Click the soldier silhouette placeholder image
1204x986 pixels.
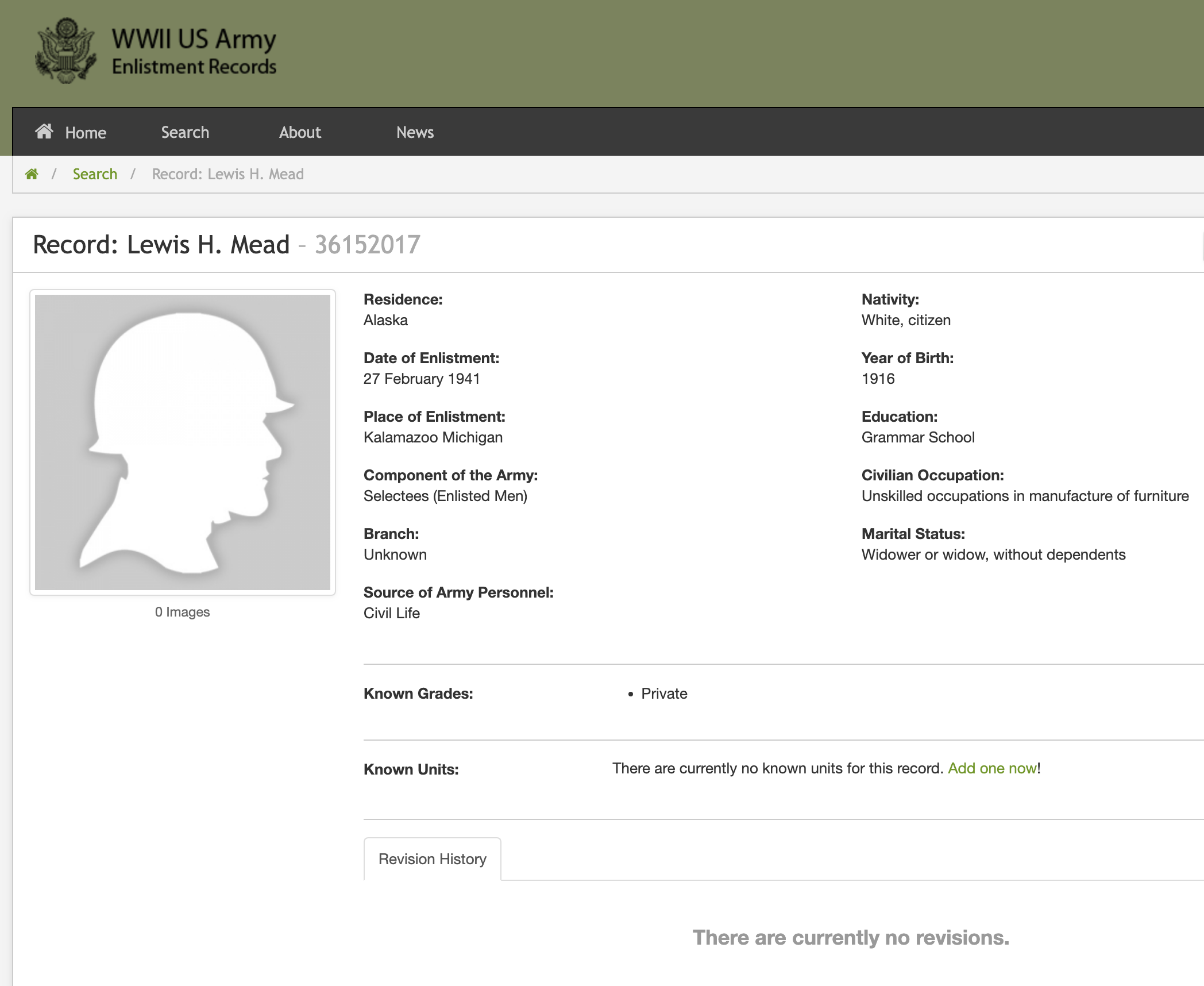pos(183,442)
